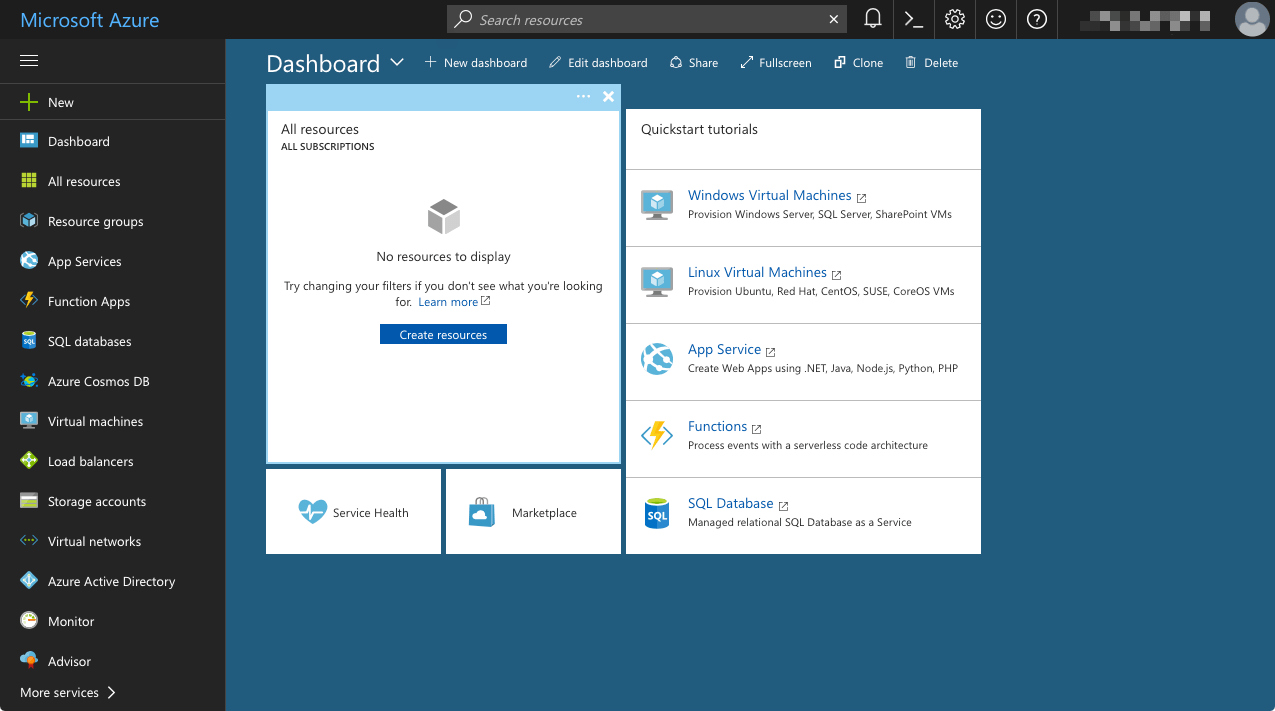Clone the current dashboard
The width and height of the screenshot is (1275, 711).
[x=857, y=62]
